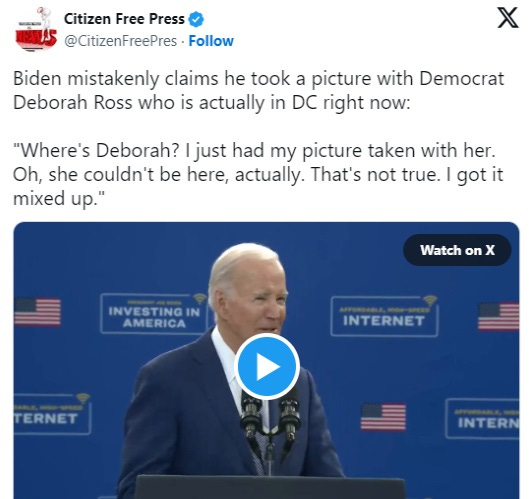Click the American flag at video's left edge
This screenshot has height=499, width=529.
[37, 312]
